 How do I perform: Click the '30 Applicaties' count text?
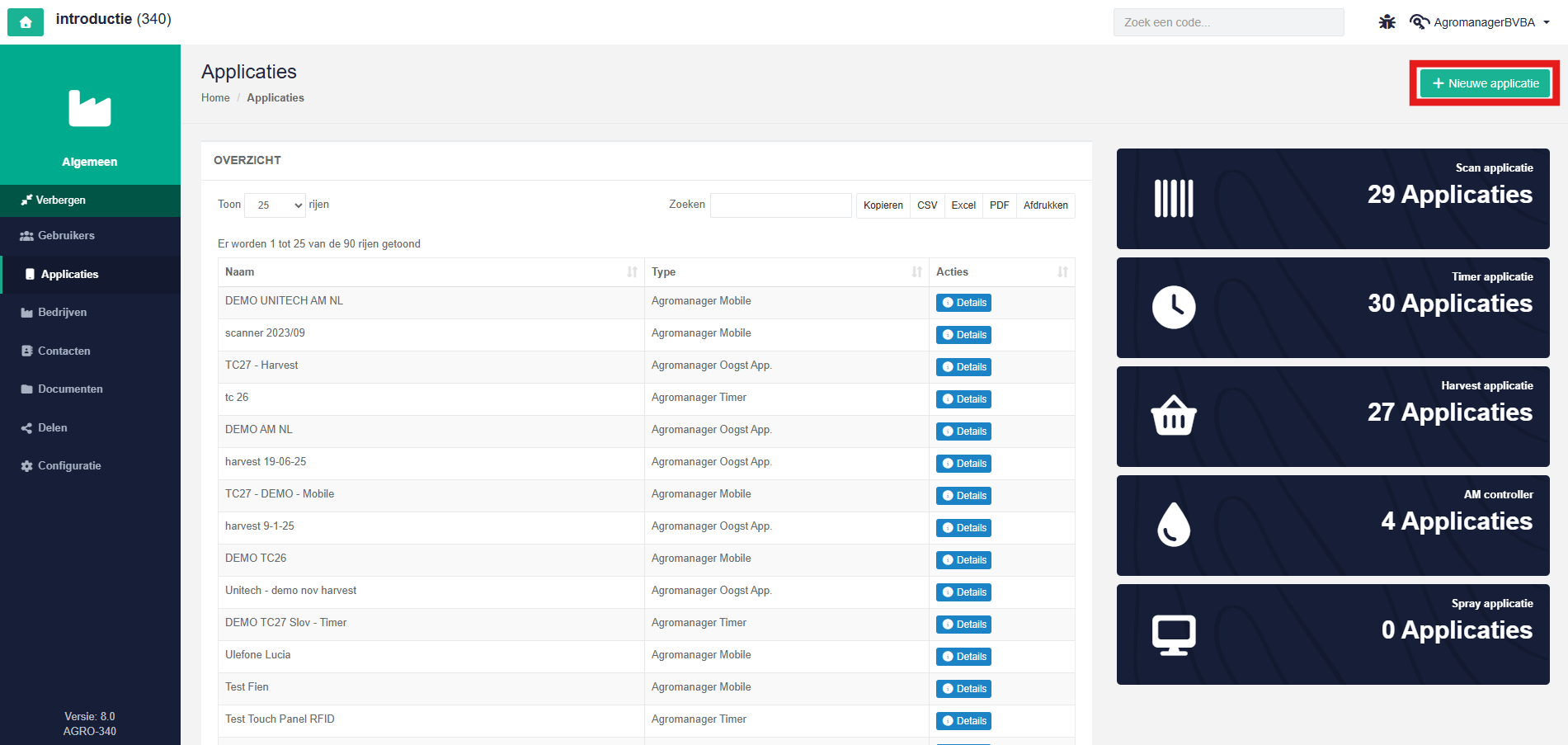tap(1450, 304)
